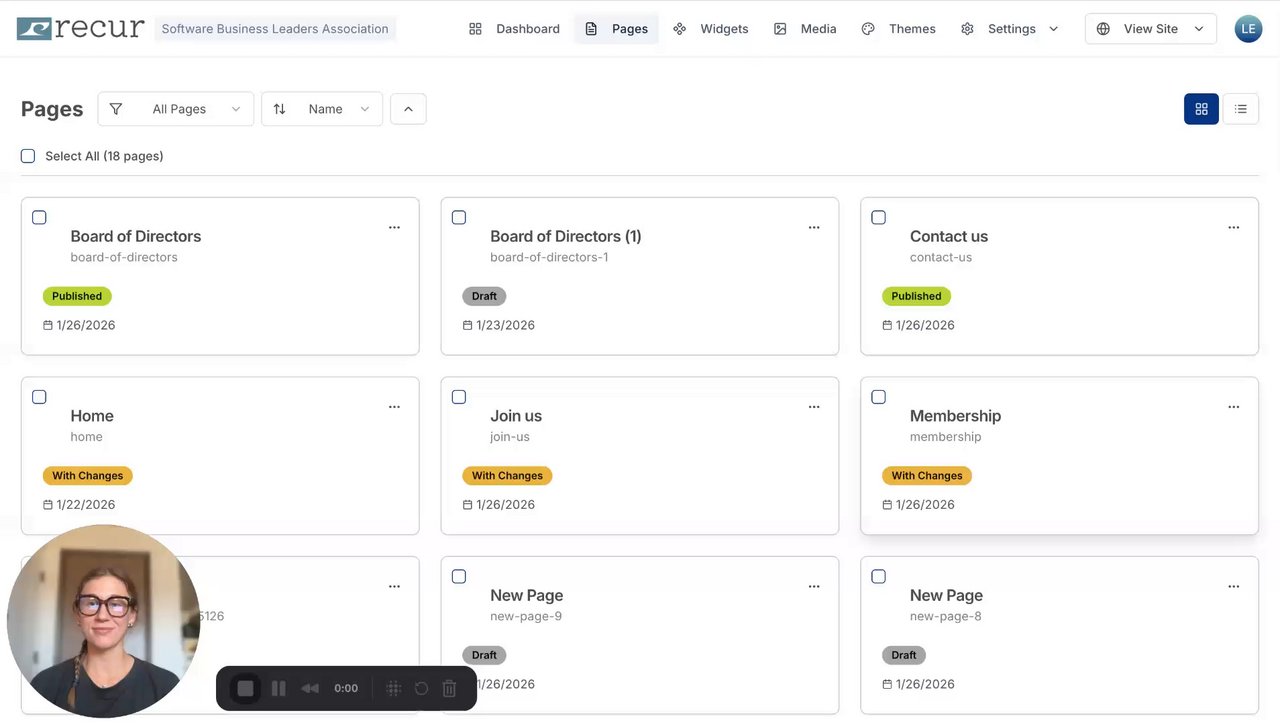Screen dimensions: 1280x725
Task: Tick the Contact us page checkbox
Action: (x=879, y=217)
